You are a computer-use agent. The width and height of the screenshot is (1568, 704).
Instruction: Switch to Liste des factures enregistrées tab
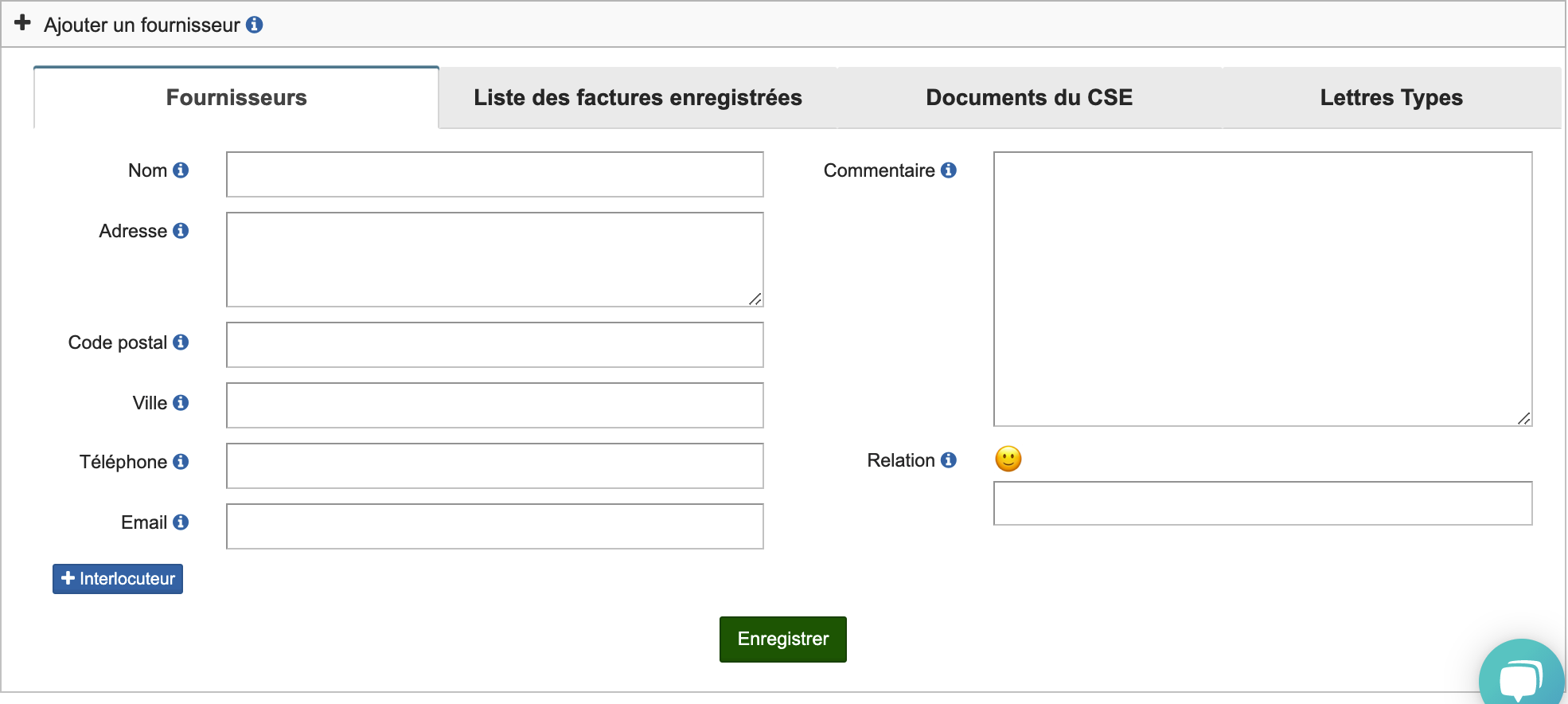pyautogui.click(x=638, y=98)
